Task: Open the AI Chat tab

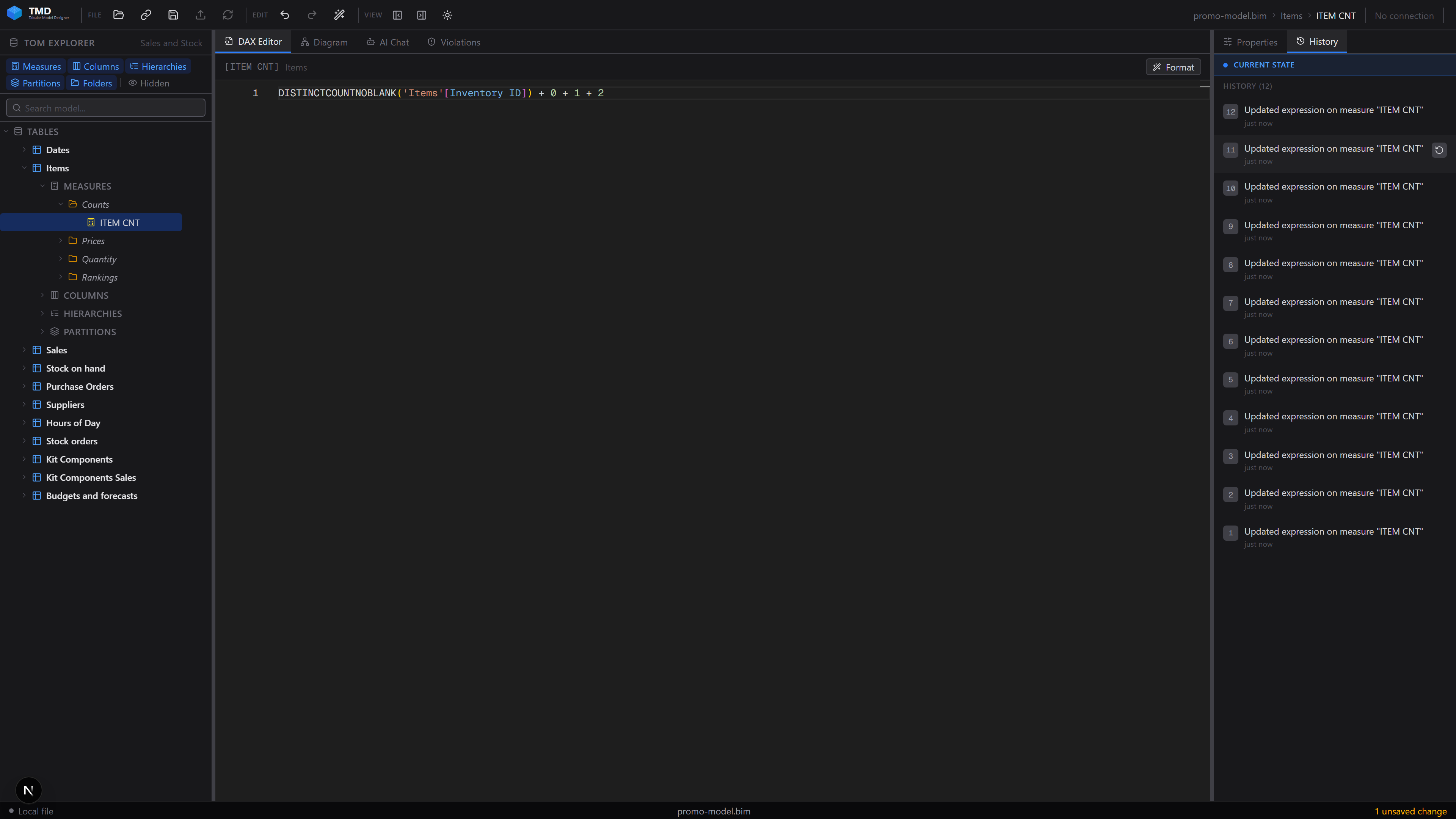Action: 388,42
